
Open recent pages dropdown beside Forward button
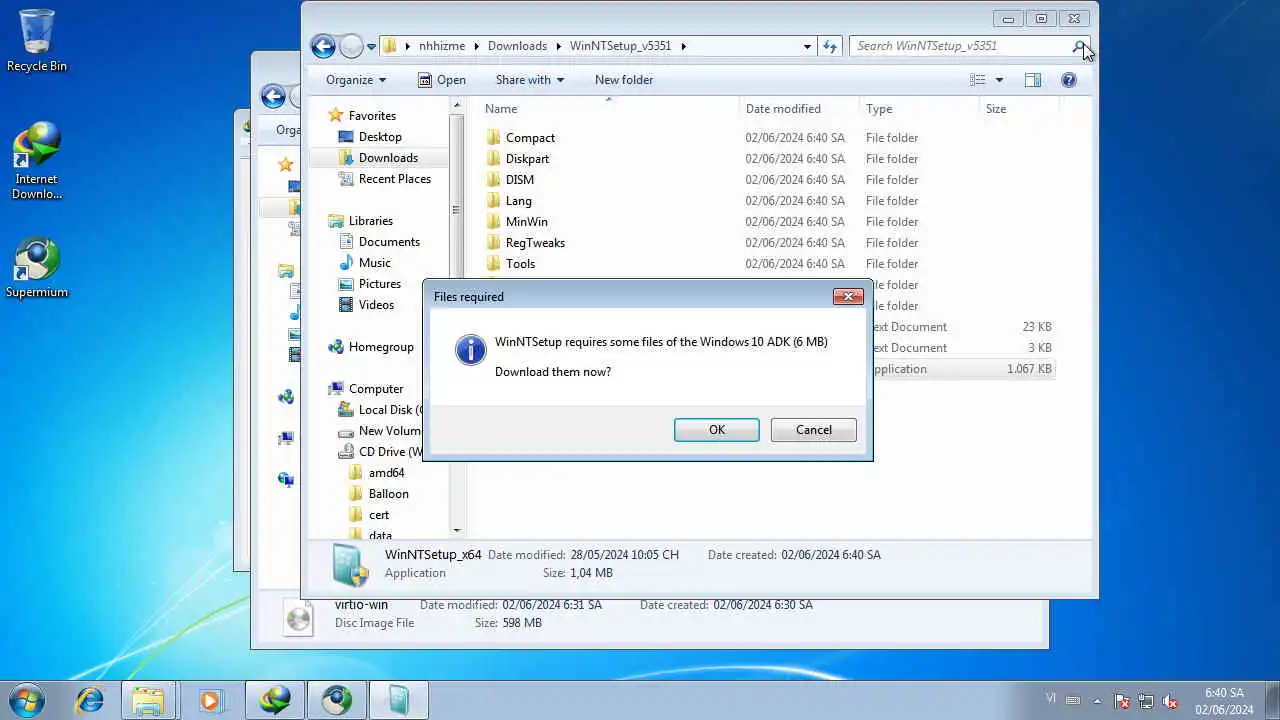point(371,46)
